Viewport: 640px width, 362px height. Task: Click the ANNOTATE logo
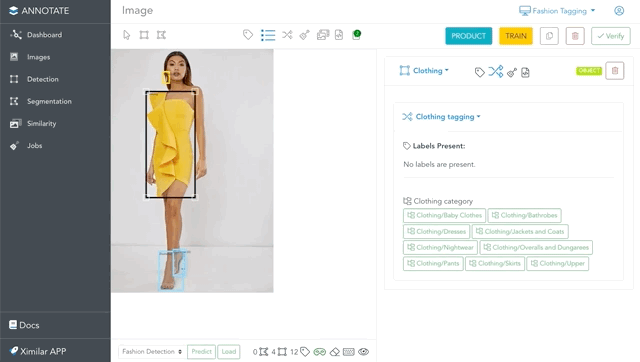39,11
